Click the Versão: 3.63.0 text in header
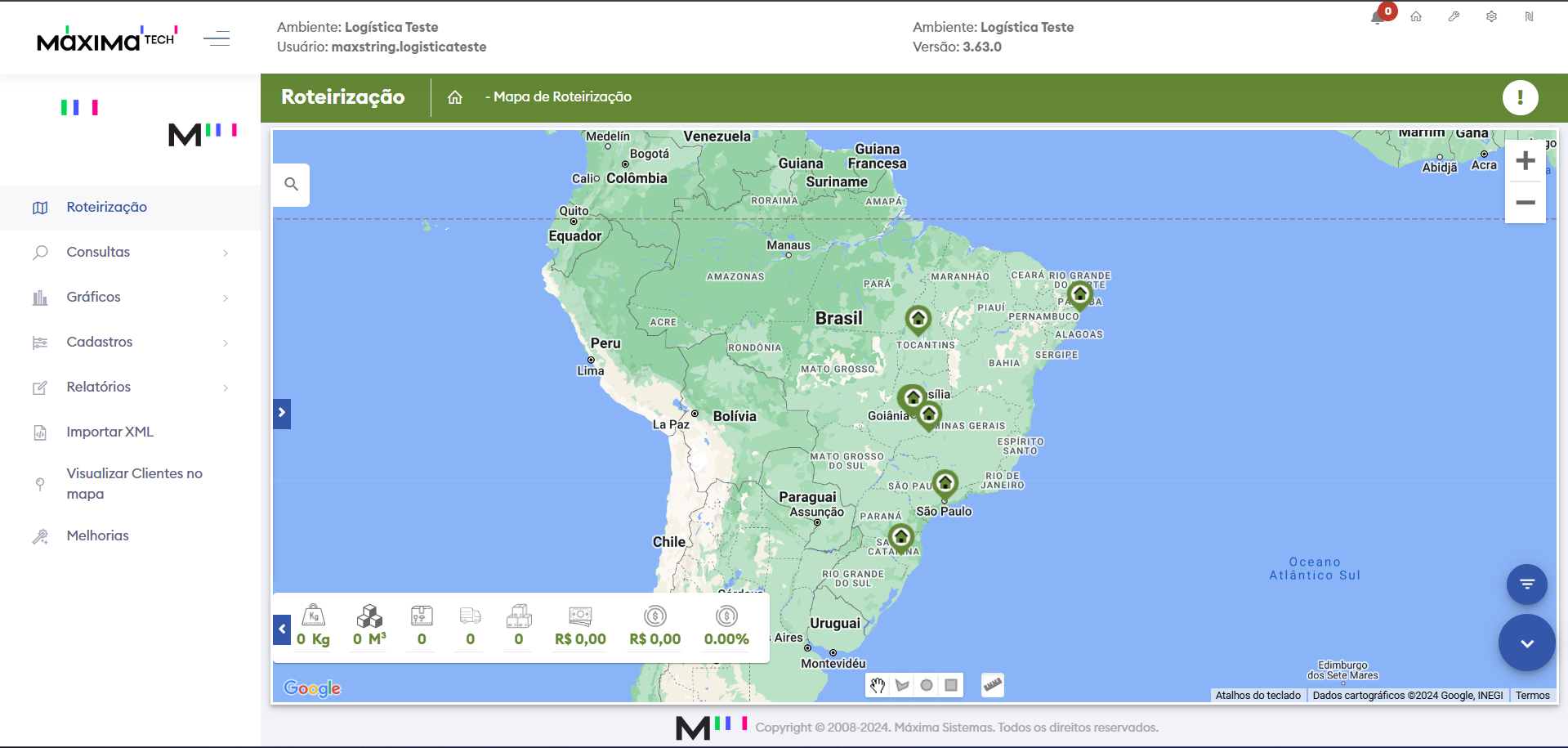Viewport: 1568px width, 748px height. [x=957, y=47]
